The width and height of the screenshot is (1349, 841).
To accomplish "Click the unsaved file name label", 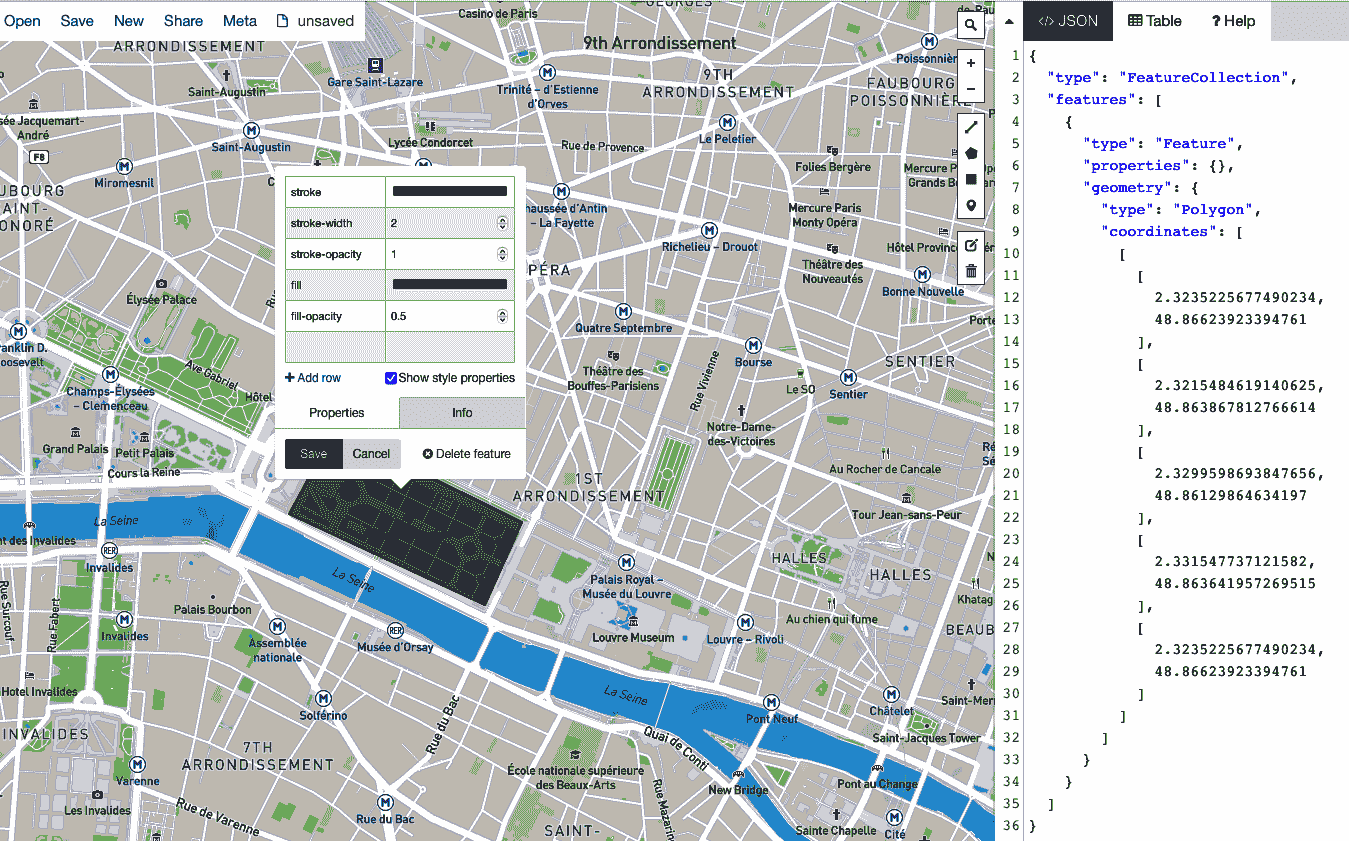I will [x=326, y=21].
